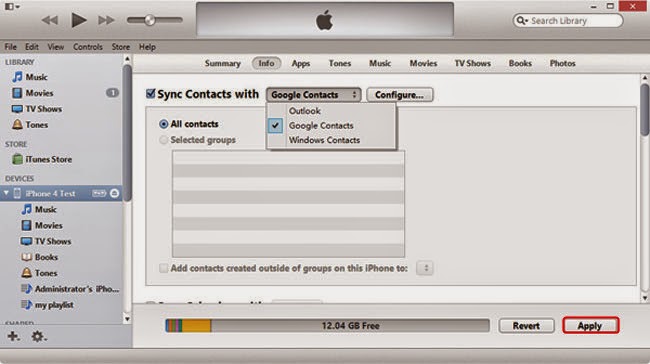Image resolution: width=650 pixels, height=364 pixels.
Task: Click the Apple logo display area
Action: pyautogui.click(x=325, y=19)
